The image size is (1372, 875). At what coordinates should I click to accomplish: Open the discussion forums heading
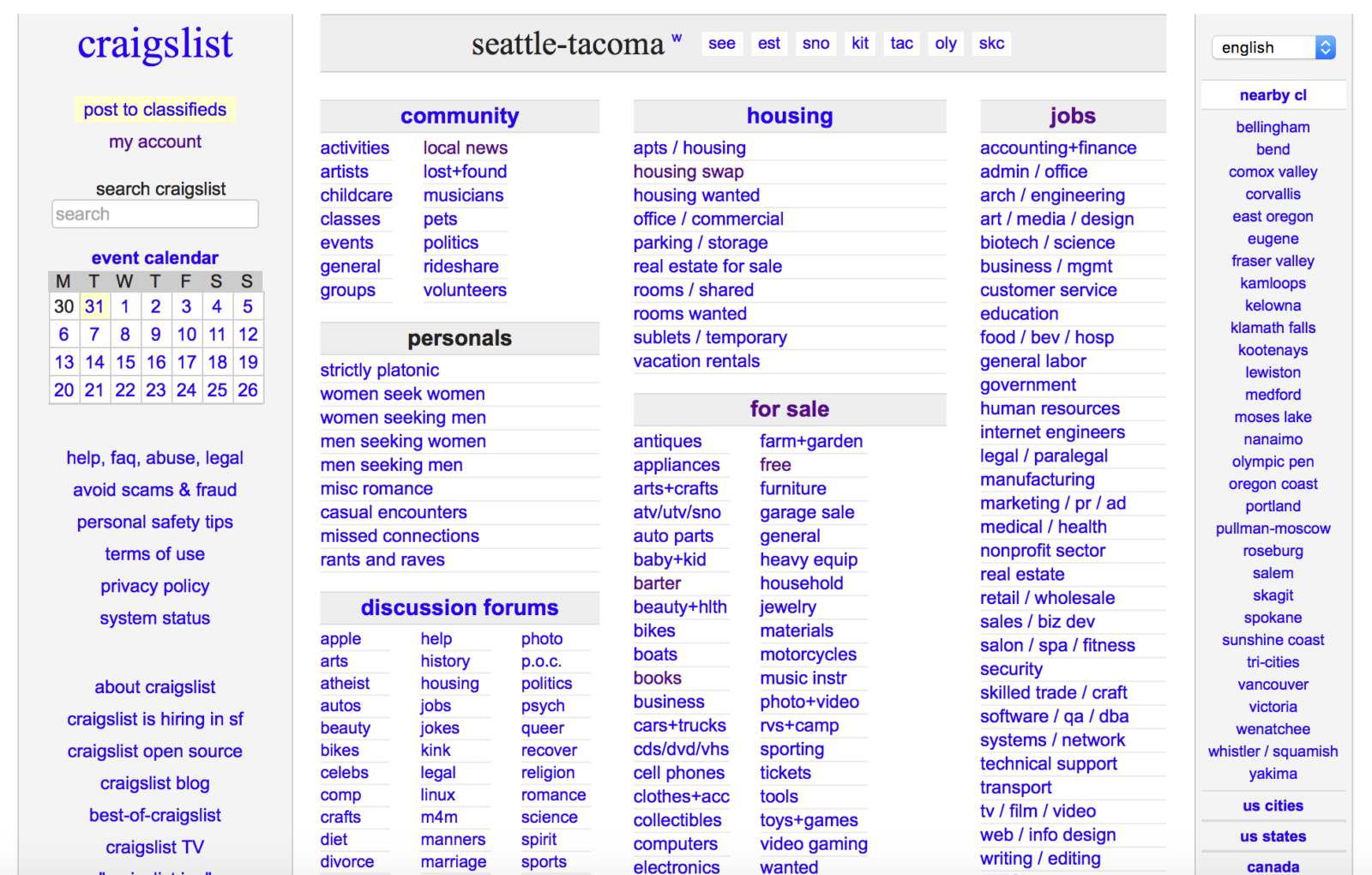coord(460,607)
